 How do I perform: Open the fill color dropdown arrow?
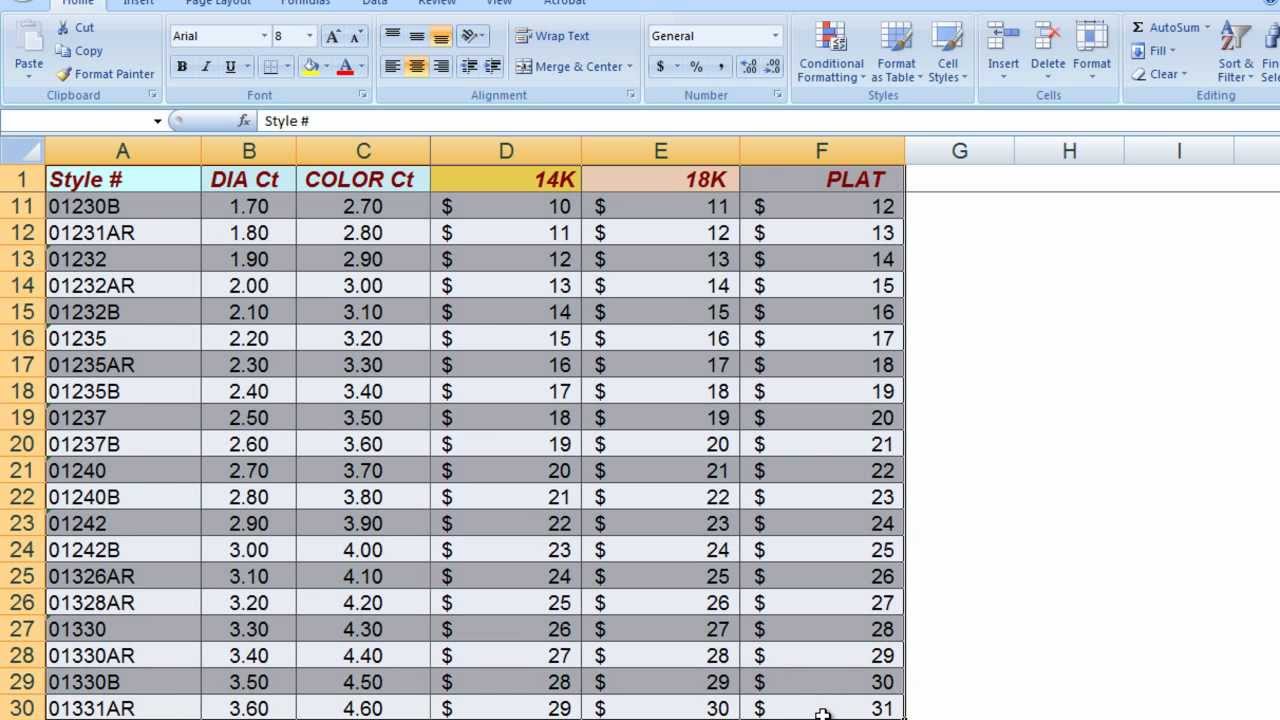[x=326, y=67]
